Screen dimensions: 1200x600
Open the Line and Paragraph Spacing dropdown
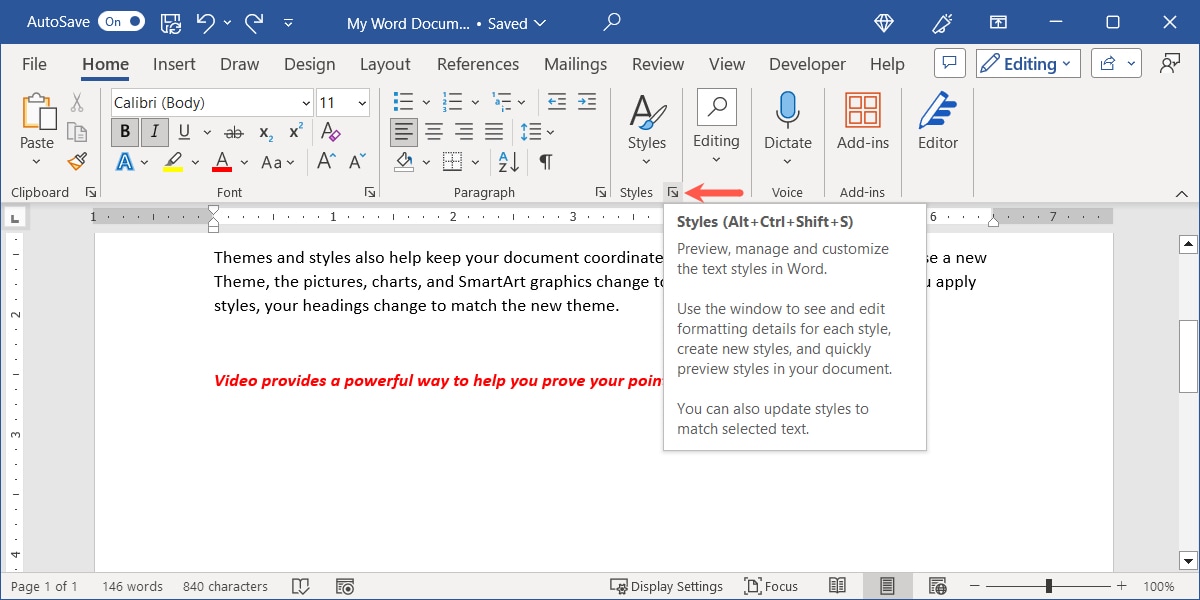coord(537,131)
